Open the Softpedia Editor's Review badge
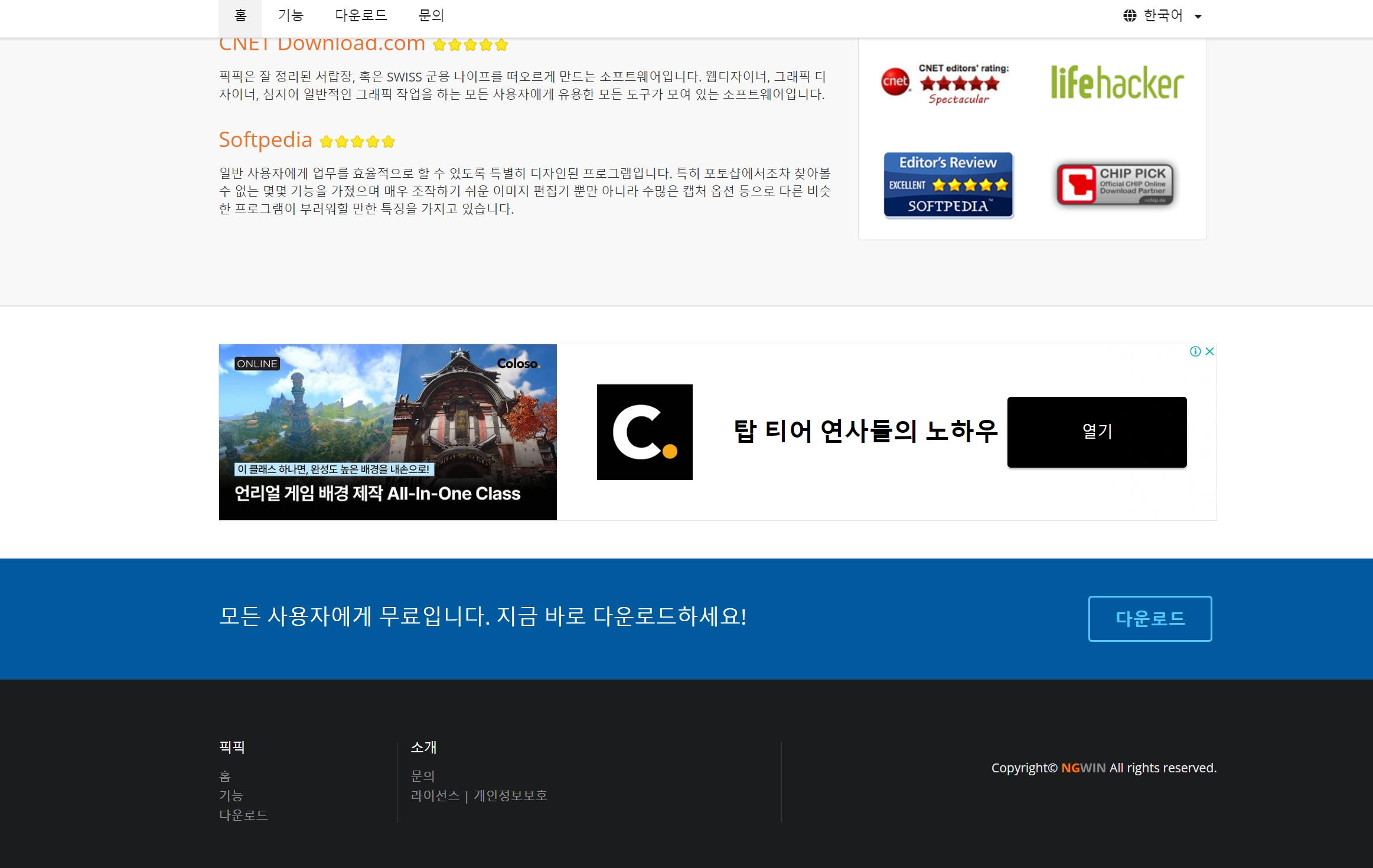The image size is (1373, 868). coord(948,185)
